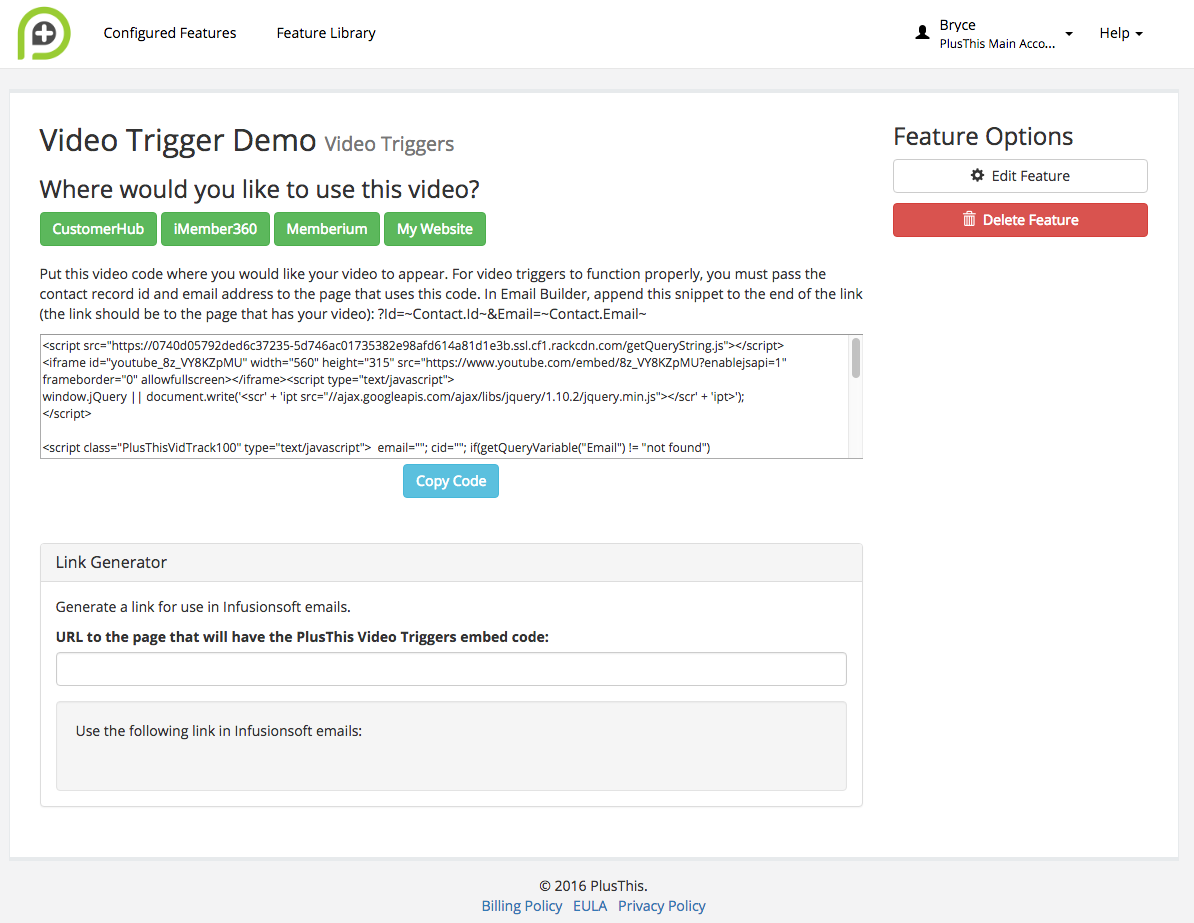Open the Bryce account dropdown caret
This screenshot has height=923, width=1194.
[x=1068, y=34]
